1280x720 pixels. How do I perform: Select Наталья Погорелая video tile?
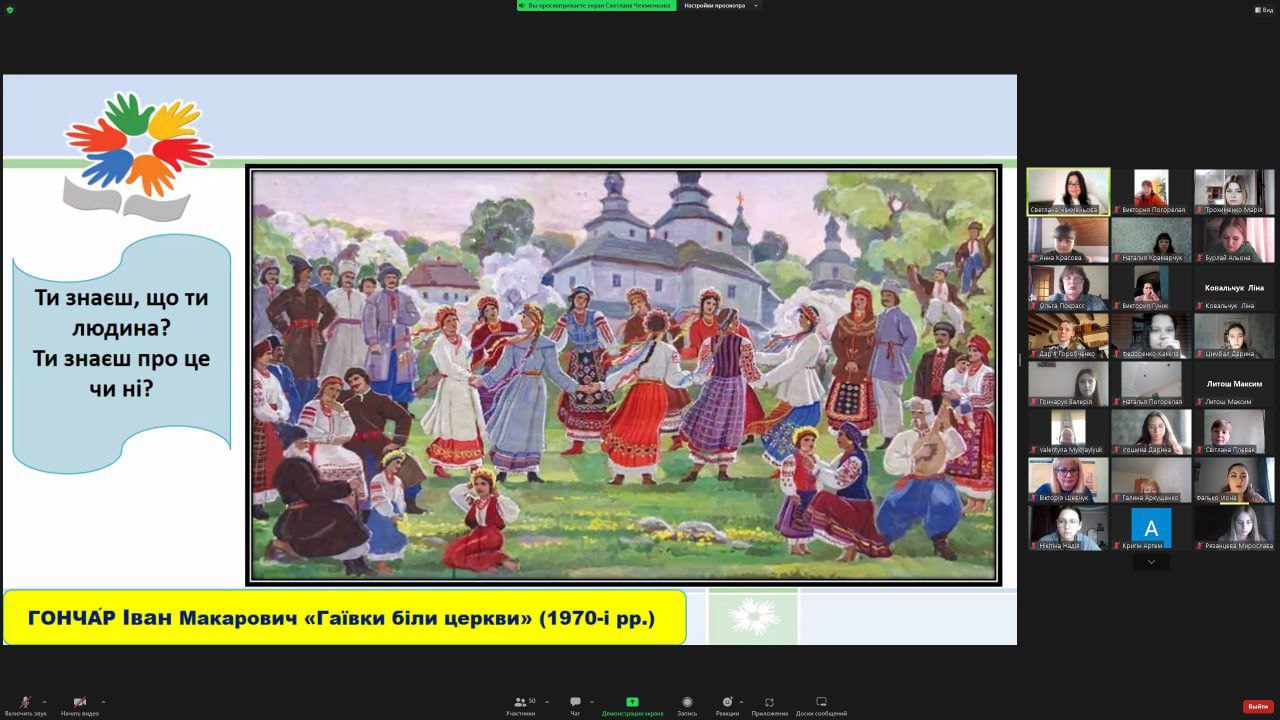(x=1151, y=384)
